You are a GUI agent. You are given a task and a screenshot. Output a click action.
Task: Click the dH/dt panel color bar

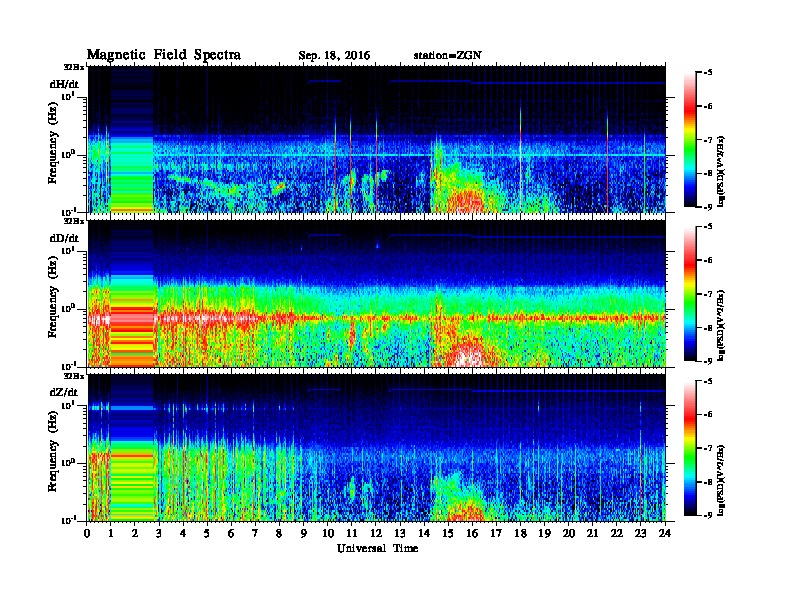pos(689,139)
